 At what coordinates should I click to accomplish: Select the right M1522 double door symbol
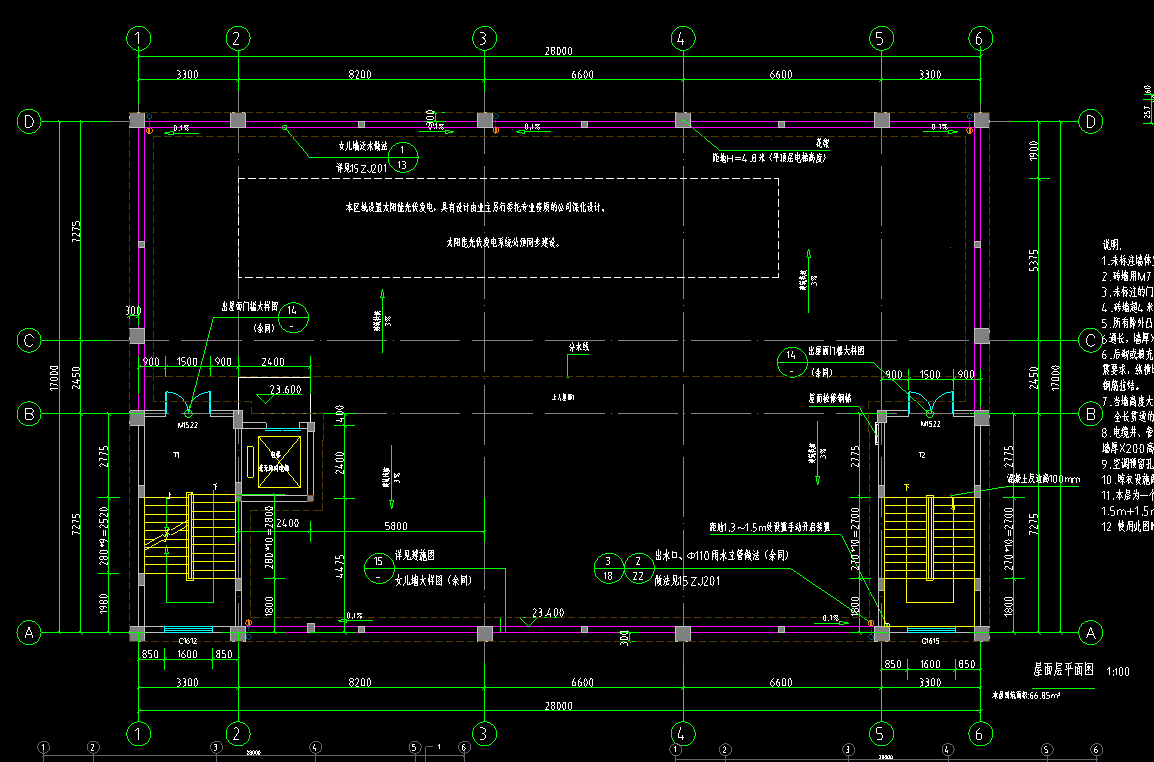pyautogui.click(x=929, y=402)
